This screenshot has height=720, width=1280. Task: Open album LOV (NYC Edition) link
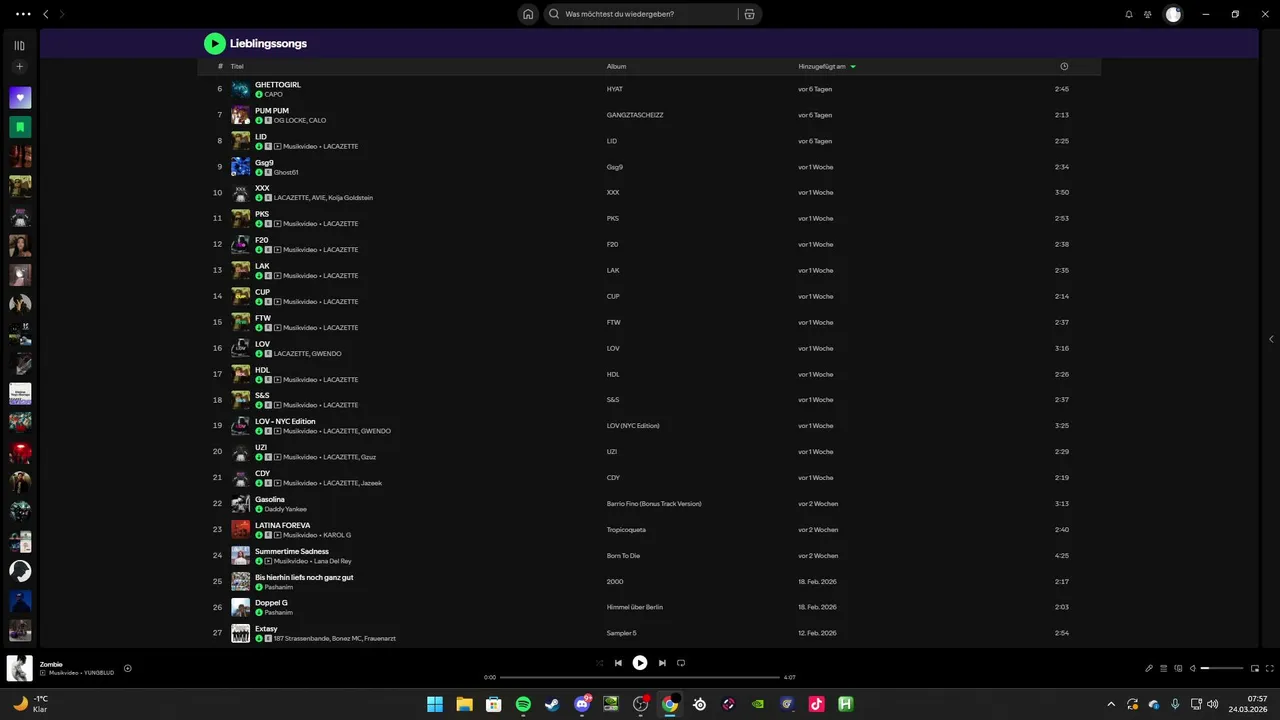(x=633, y=426)
